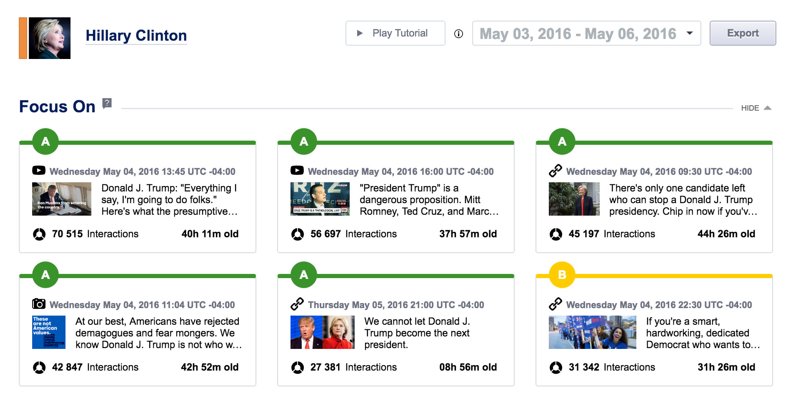Click the link icon on the 22:30 UTC post

click(555, 304)
